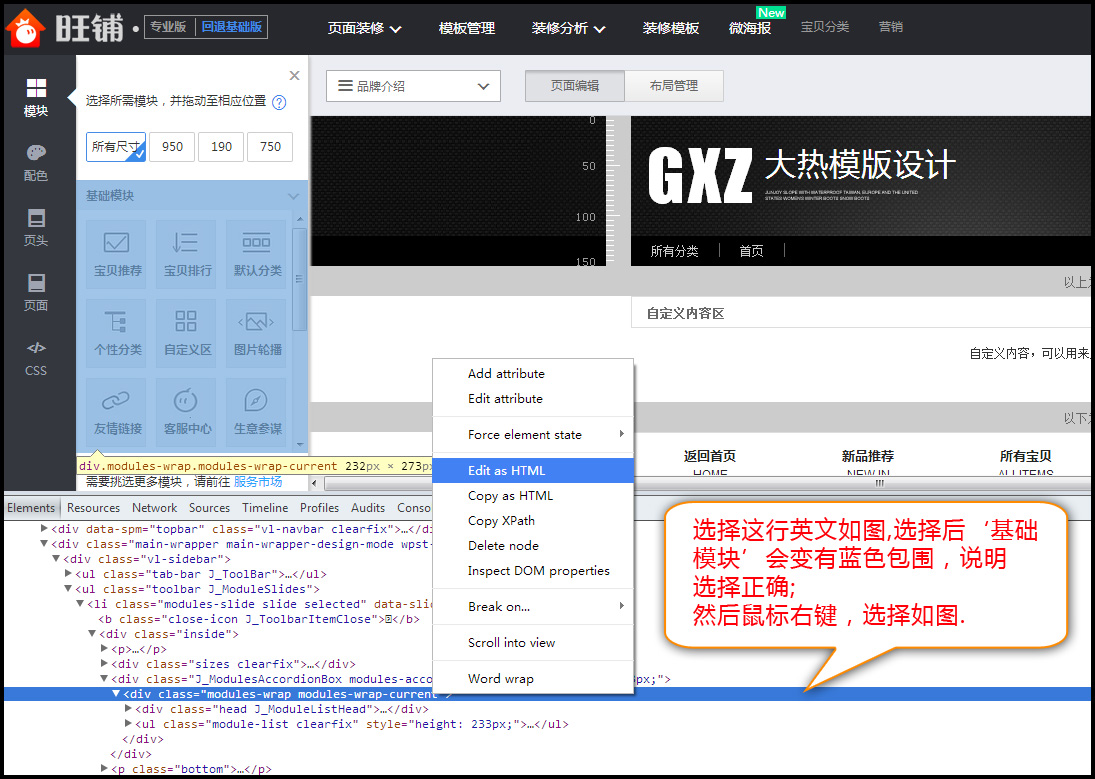Select the 宝贝排行 module icon
The image size is (1095, 779).
click(x=186, y=254)
